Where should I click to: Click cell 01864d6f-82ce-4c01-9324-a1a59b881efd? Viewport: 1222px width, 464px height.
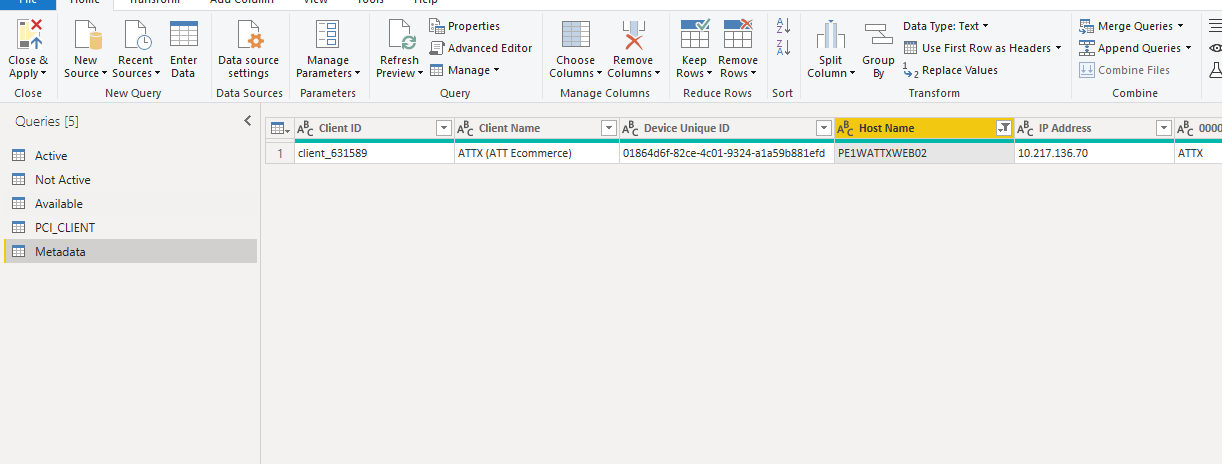tap(726, 153)
